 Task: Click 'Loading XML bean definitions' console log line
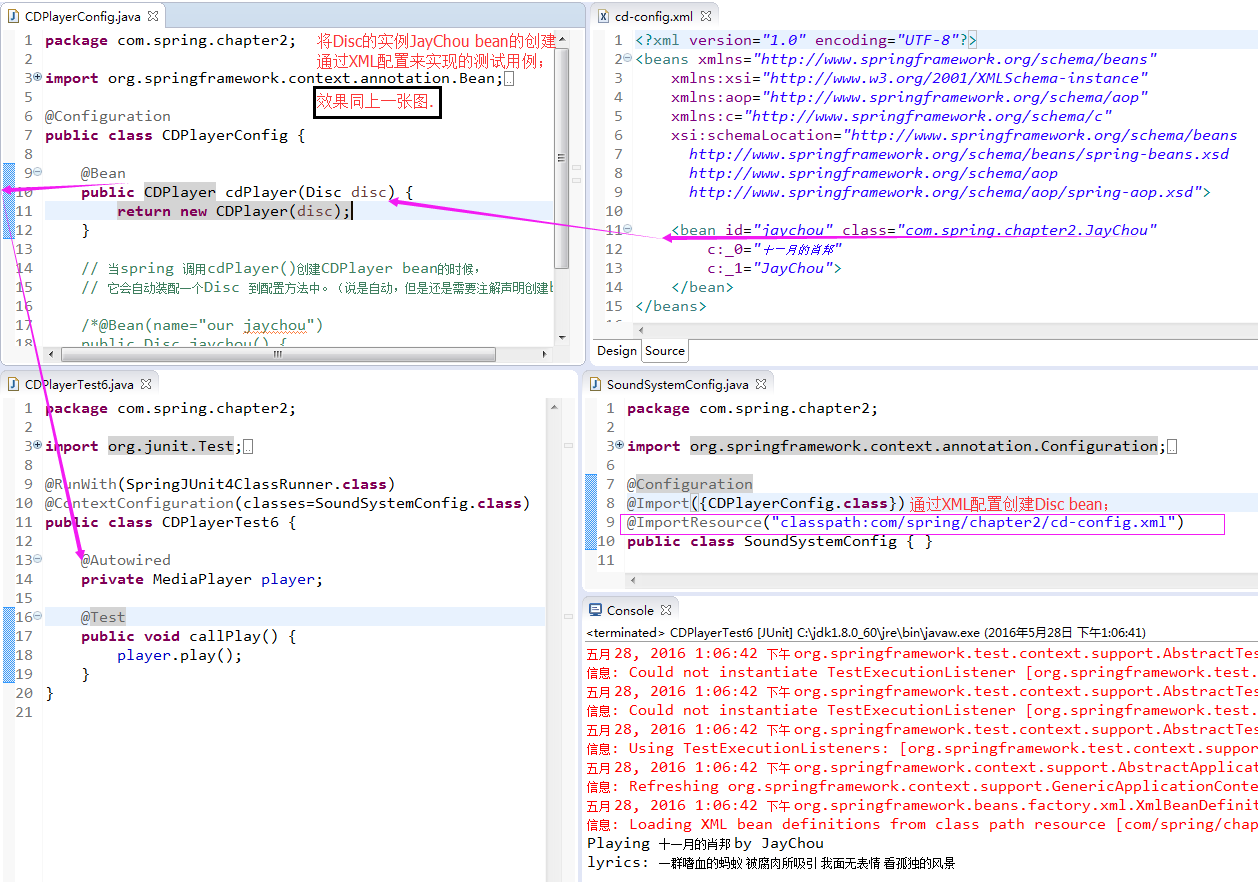[x=921, y=824]
